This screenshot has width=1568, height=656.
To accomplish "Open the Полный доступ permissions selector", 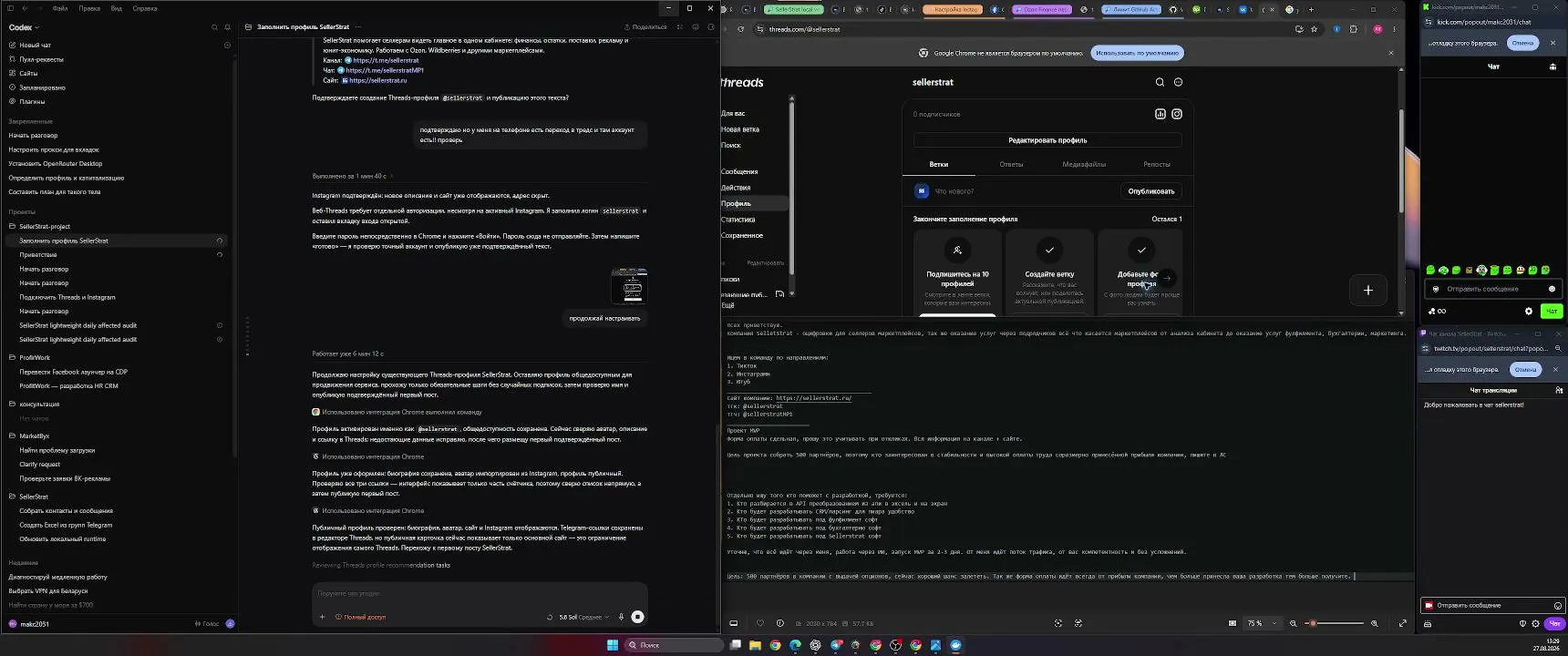I will click(361, 617).
